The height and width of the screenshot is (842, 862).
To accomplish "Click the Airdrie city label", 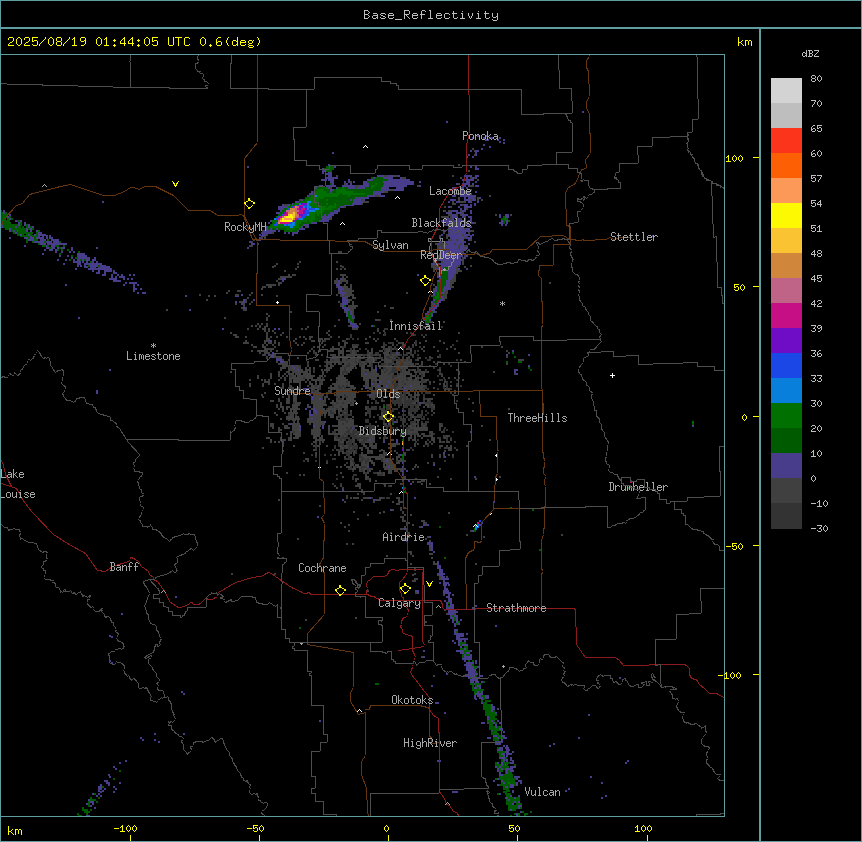I will point(404,537).
